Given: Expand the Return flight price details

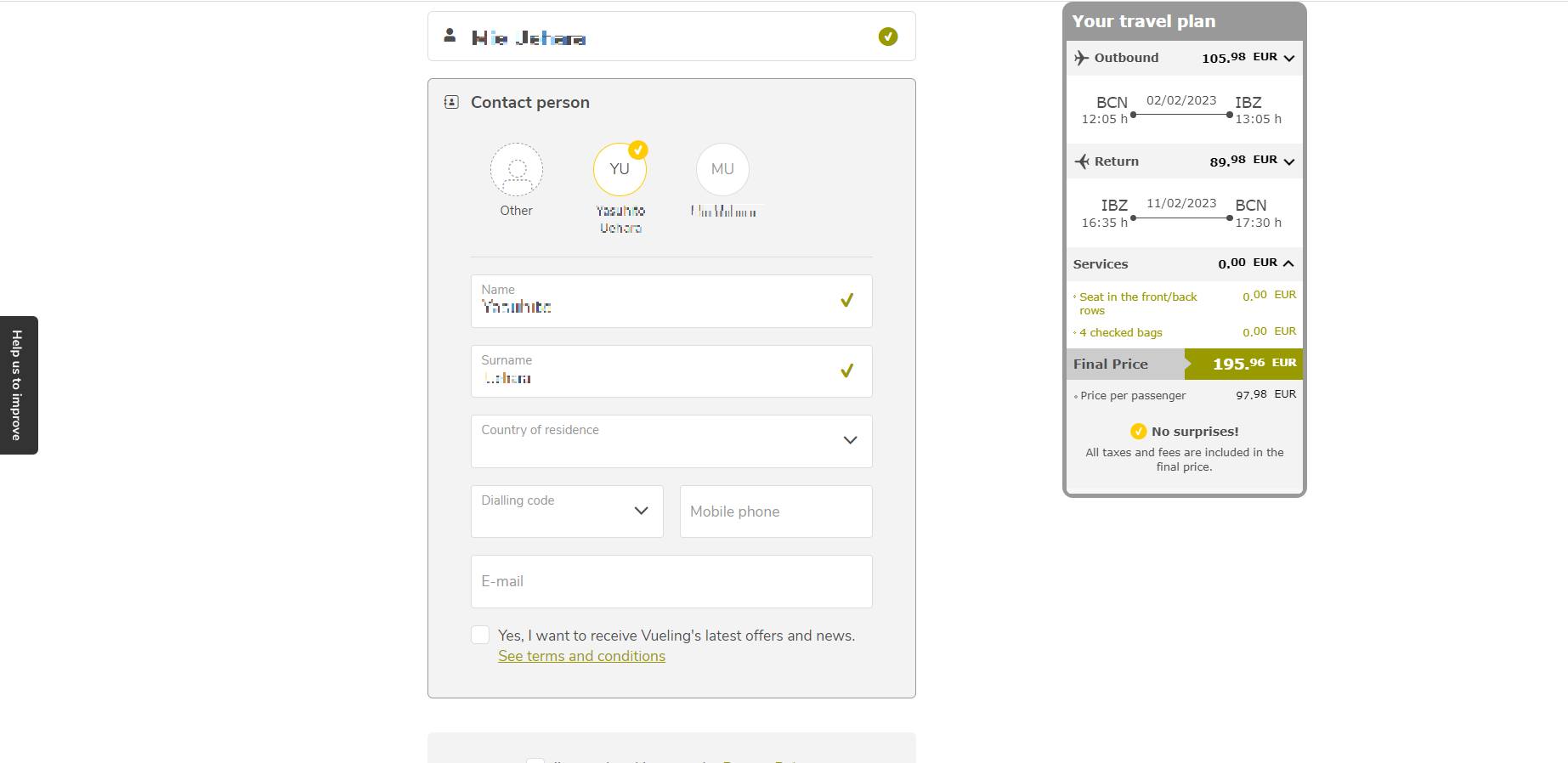Looking at the screenshot, I should [1288, 161].
